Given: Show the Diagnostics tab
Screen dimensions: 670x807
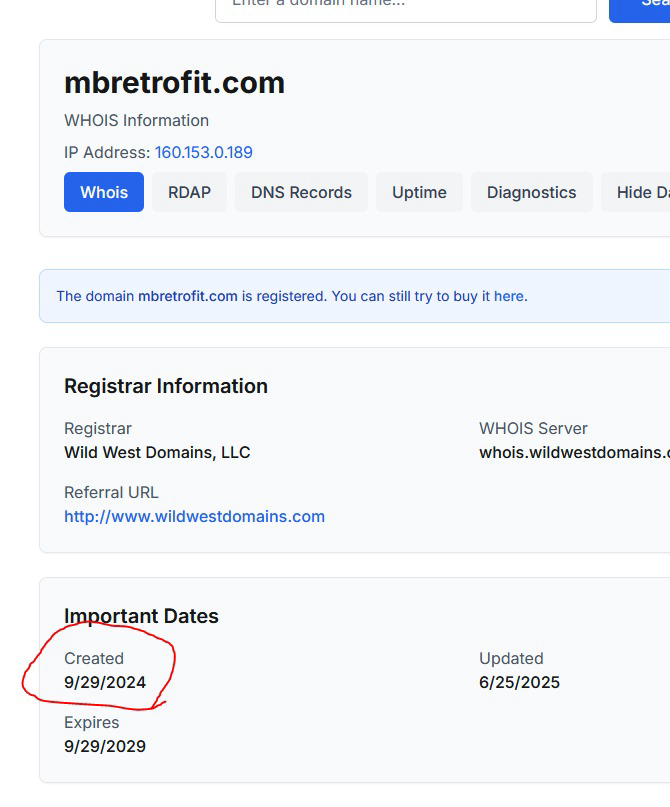Looking at the screenshot, I should pos(531,192).
